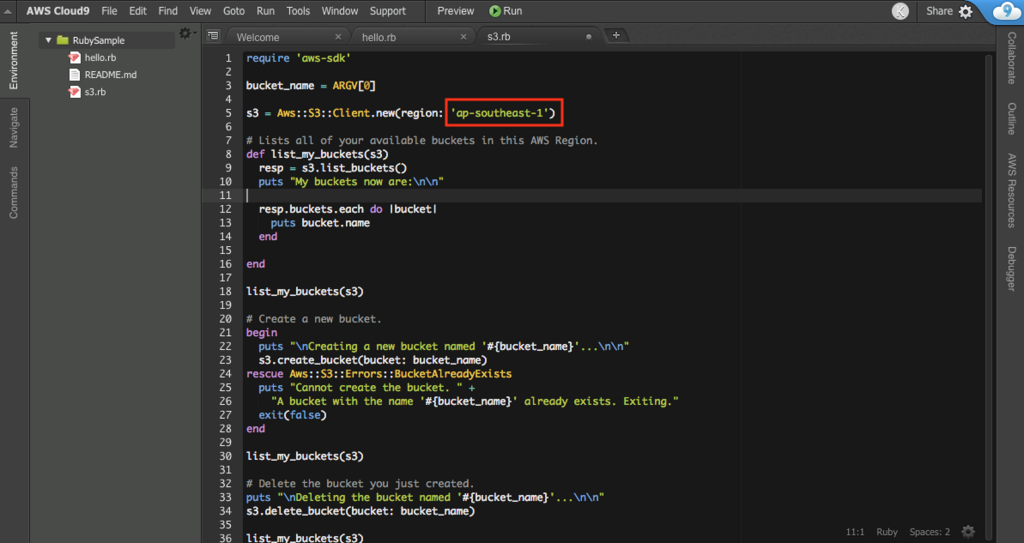Click line number 23 in the gutter
The image size is (1024, 543).
225,360
